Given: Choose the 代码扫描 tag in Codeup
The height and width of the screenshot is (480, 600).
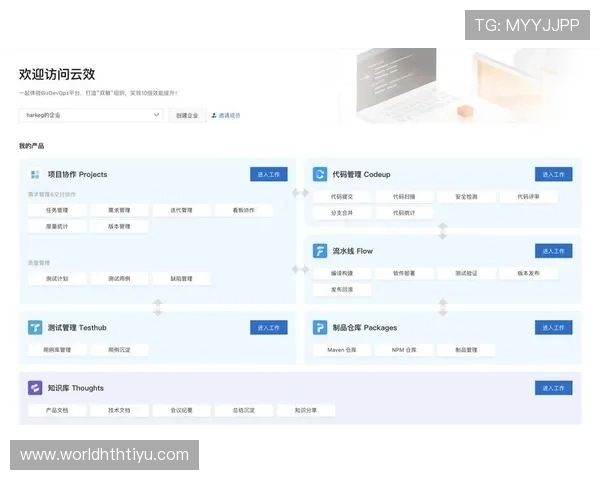Looking at the screenshot, I should [x=404, y=197].
